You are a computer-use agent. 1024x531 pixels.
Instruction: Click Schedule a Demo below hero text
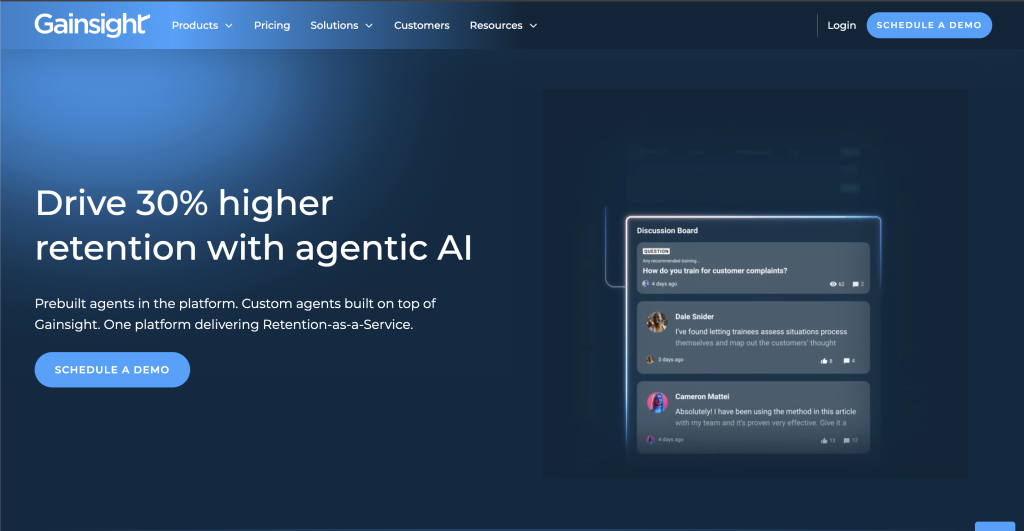point(112,370)
